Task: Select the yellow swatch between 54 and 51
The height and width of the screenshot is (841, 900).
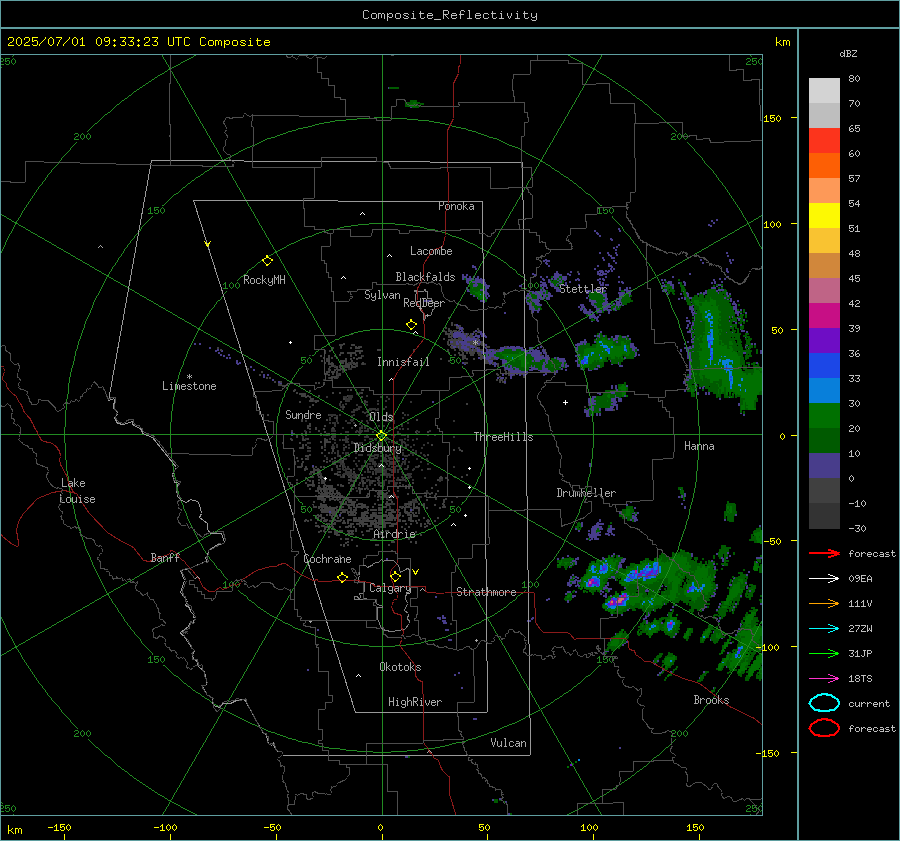Action: click(x=824, y=216)
